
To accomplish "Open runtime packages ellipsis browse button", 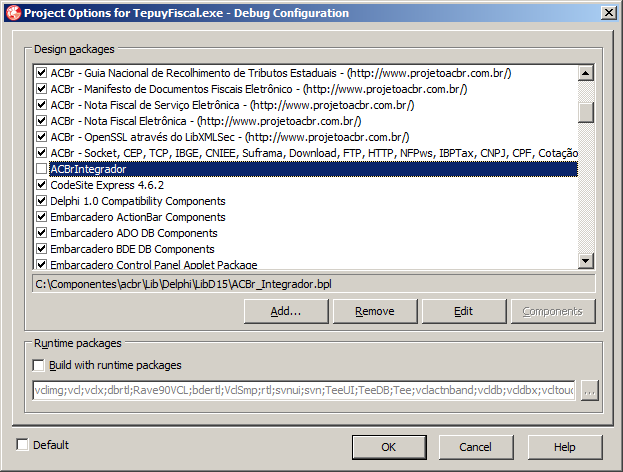I will click(590, 391).
